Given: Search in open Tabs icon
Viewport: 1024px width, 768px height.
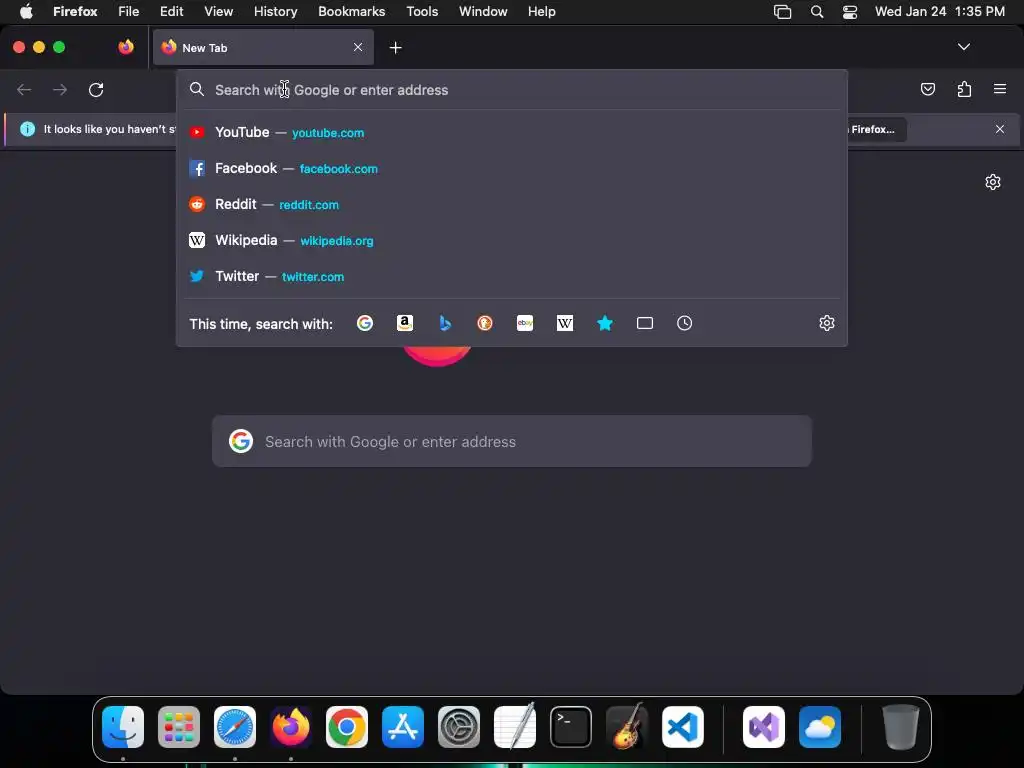Looking at the screenshot, I should (x=645, y=323).
